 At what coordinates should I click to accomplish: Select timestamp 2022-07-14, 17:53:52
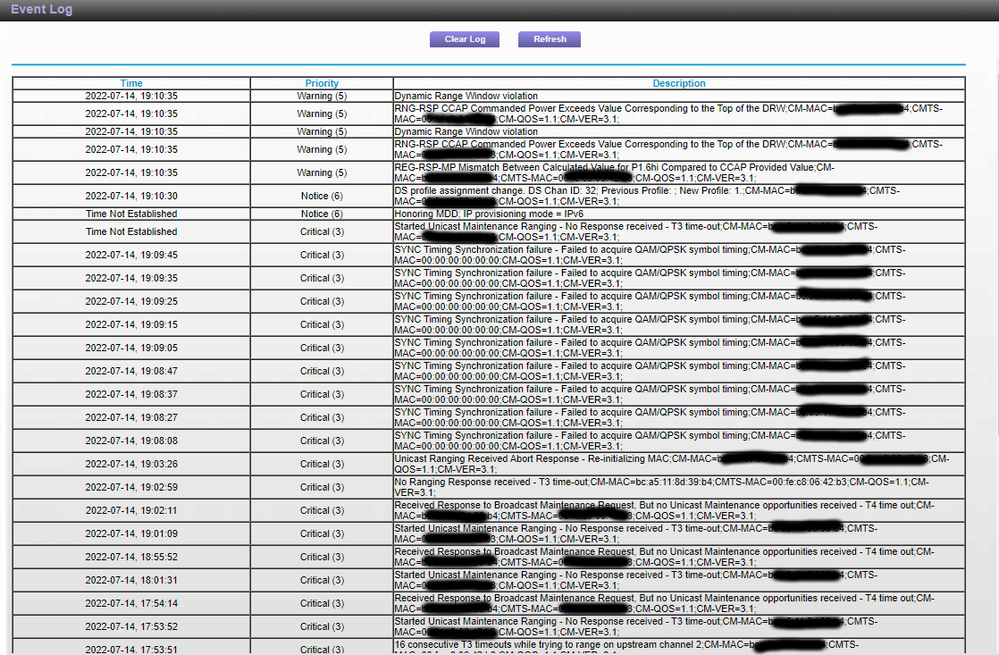(x=131, y=627)
